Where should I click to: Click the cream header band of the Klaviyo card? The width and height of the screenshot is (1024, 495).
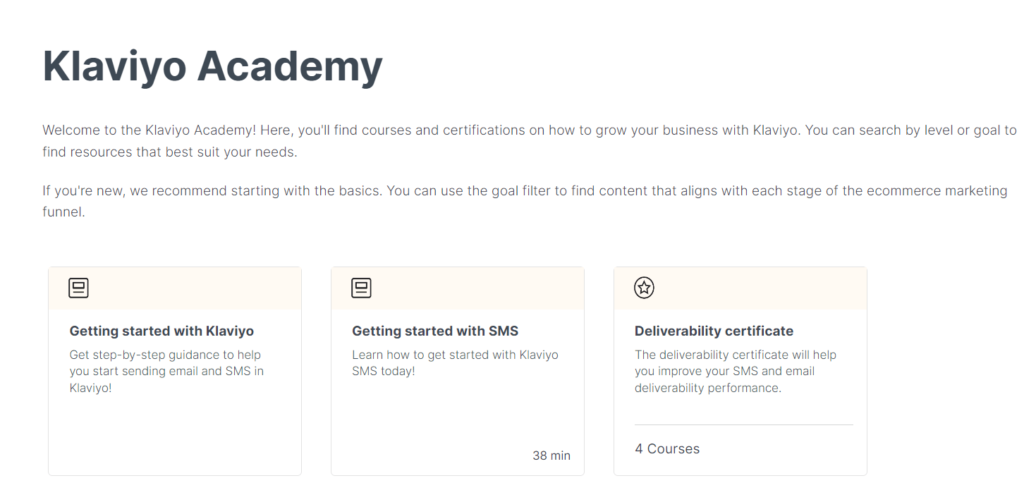pos(175,288)
